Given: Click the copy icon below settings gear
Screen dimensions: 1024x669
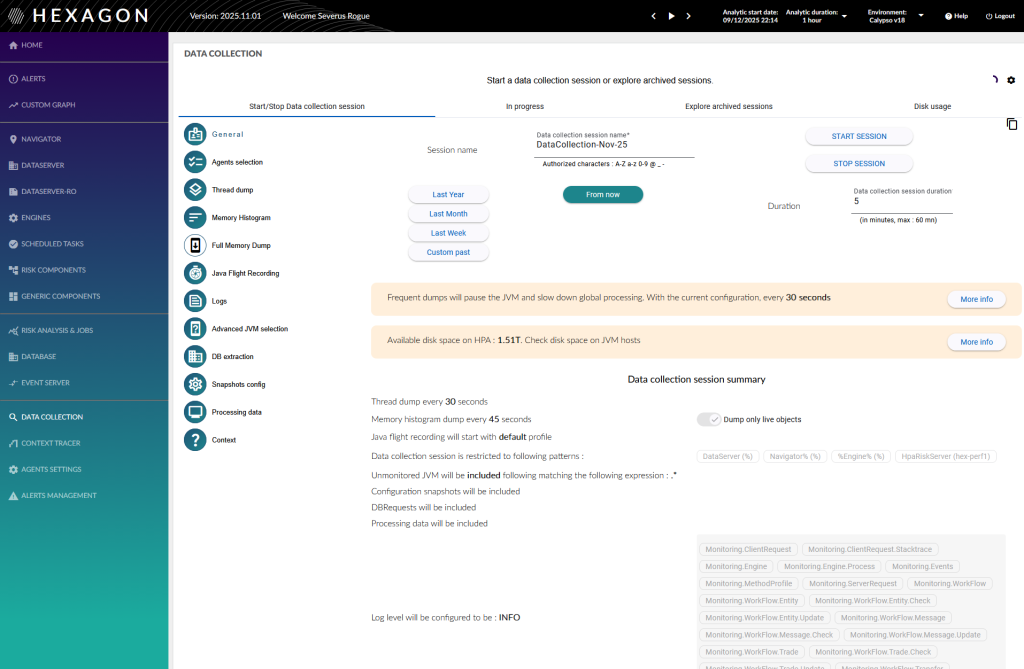Looking at the screenshot, I should tap(1011, 124).
